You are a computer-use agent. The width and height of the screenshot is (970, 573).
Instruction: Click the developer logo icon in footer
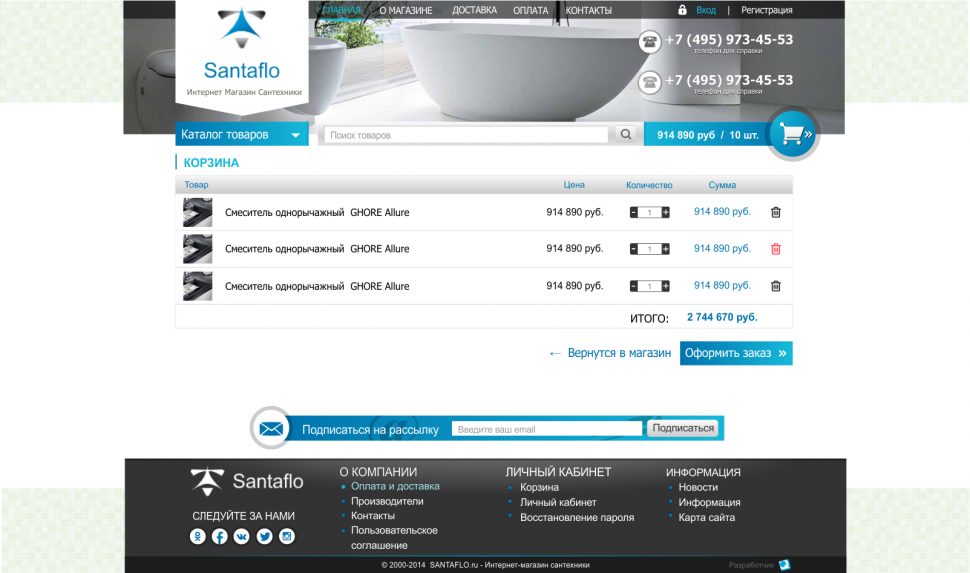[784, 564]
